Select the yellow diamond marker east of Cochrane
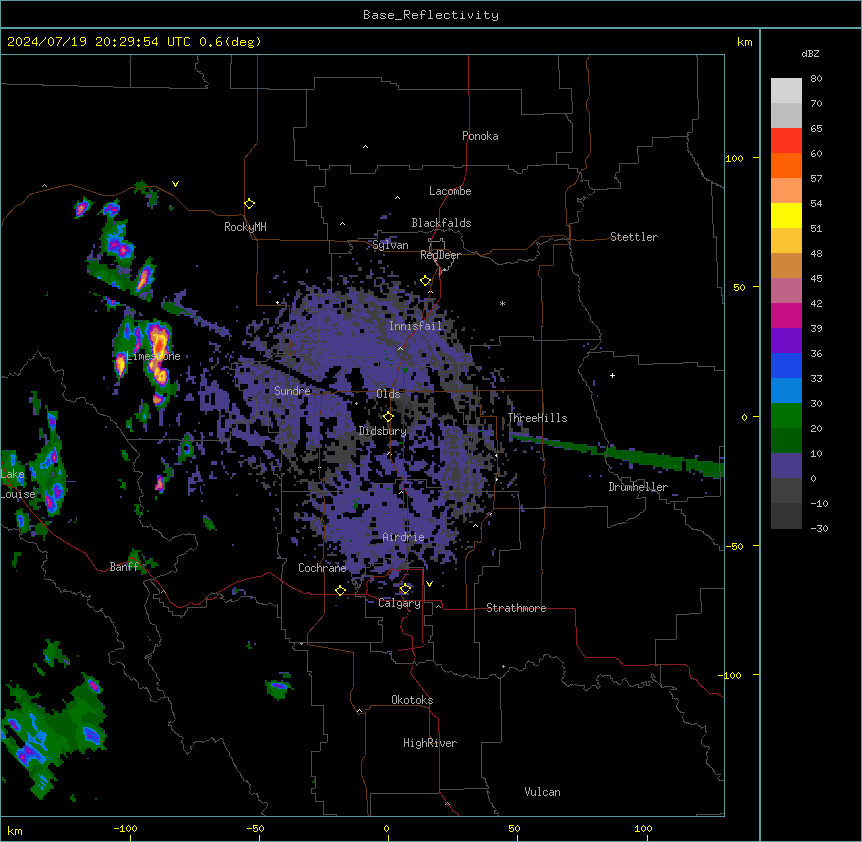 tap(340, 590)
